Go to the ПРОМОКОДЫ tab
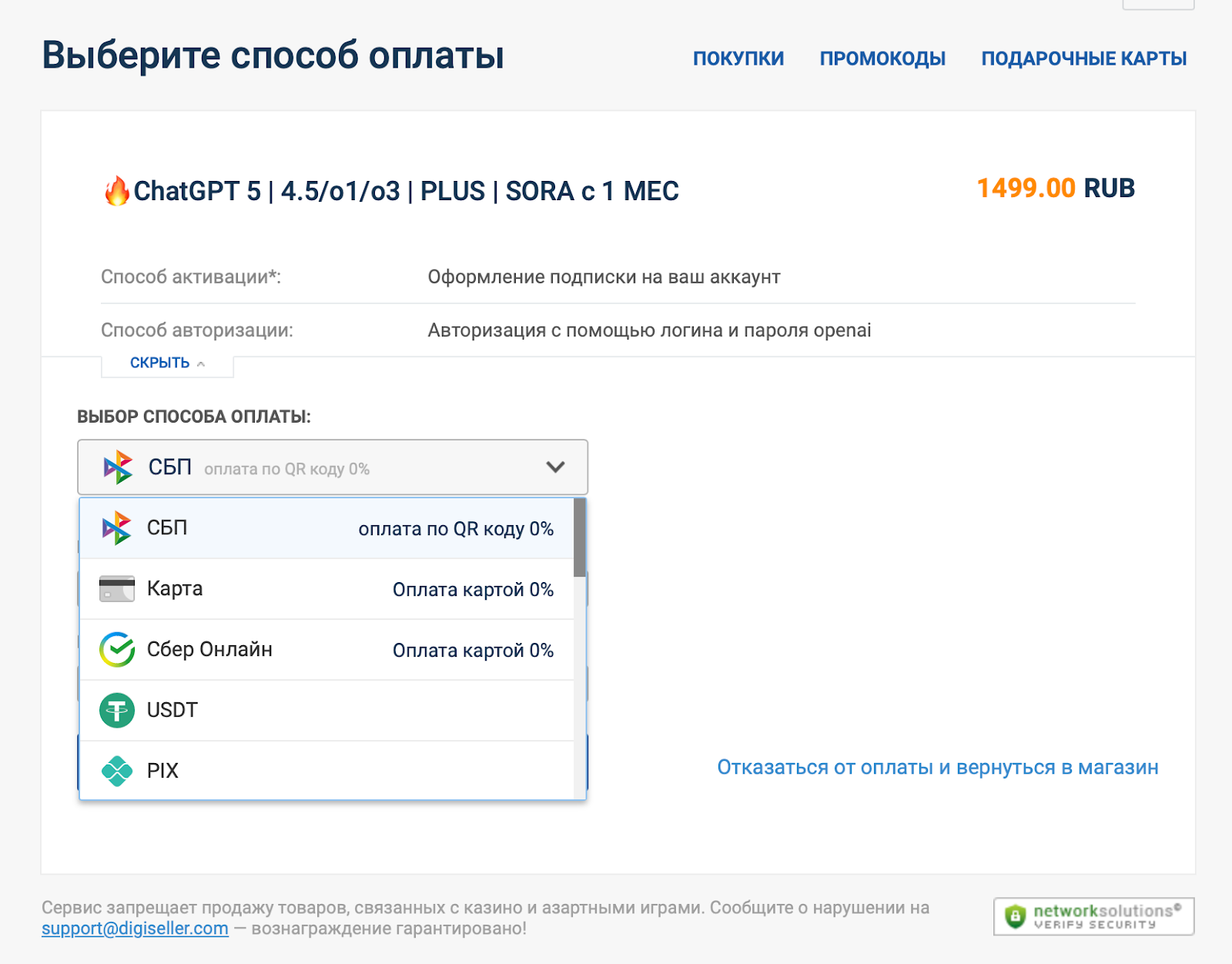Image resolution: width=1232 pixels, height=964 pixels. 882,59
